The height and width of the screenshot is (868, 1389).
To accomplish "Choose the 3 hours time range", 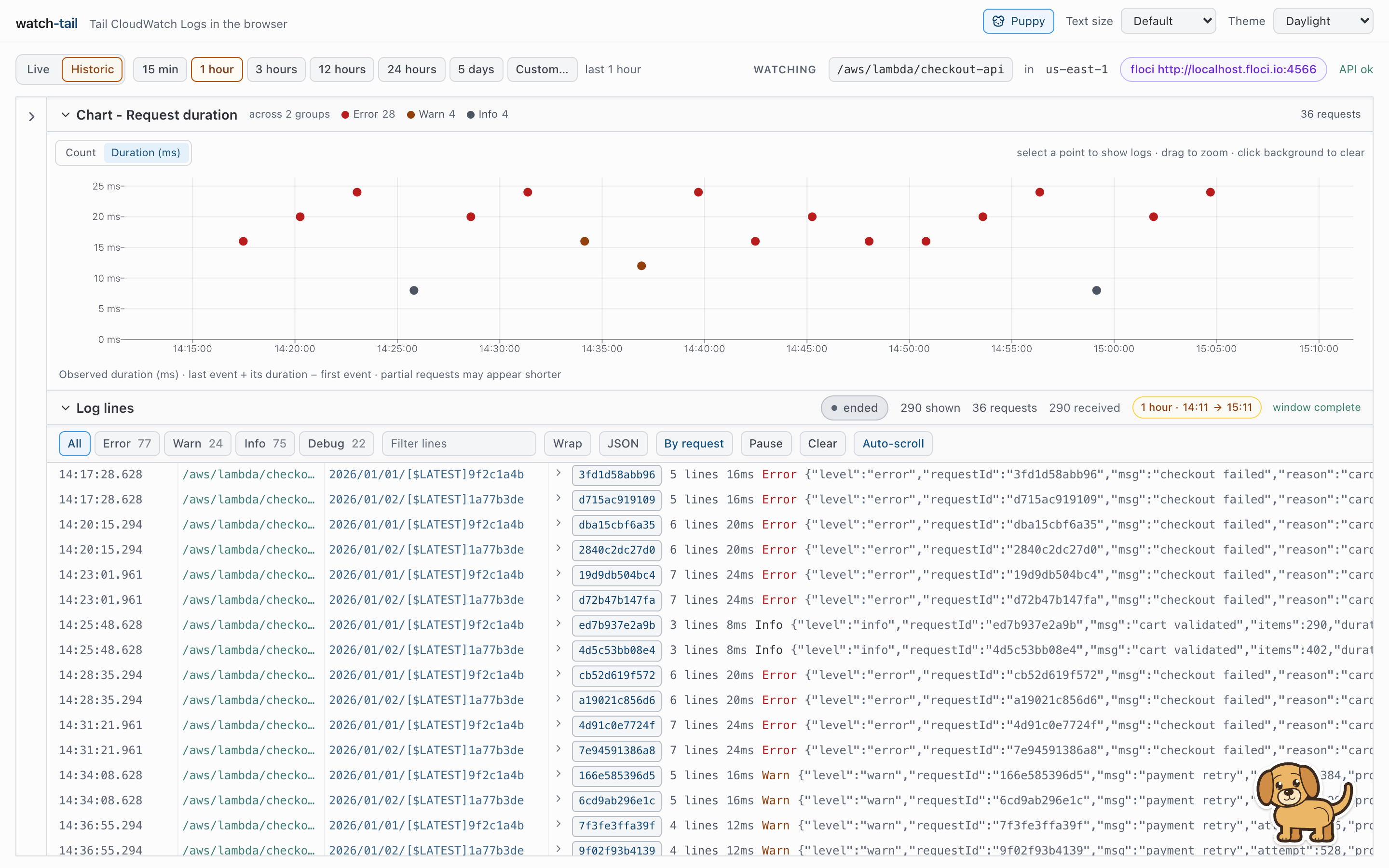I will click(276, 69).
